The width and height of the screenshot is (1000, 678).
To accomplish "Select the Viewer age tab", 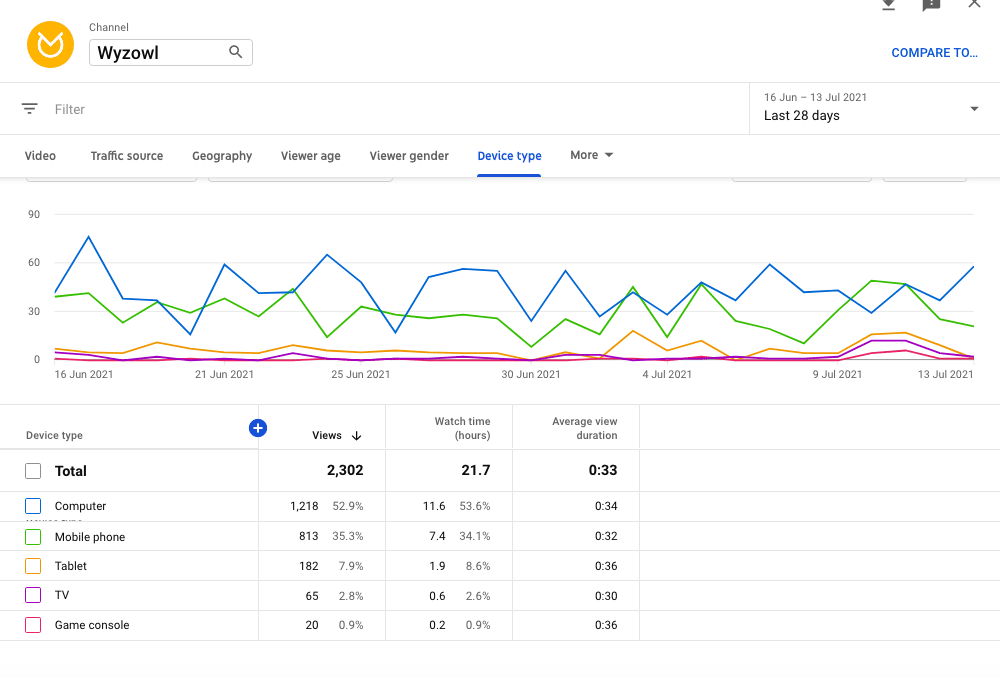I will pyautogui.click(x=311, y=156).
